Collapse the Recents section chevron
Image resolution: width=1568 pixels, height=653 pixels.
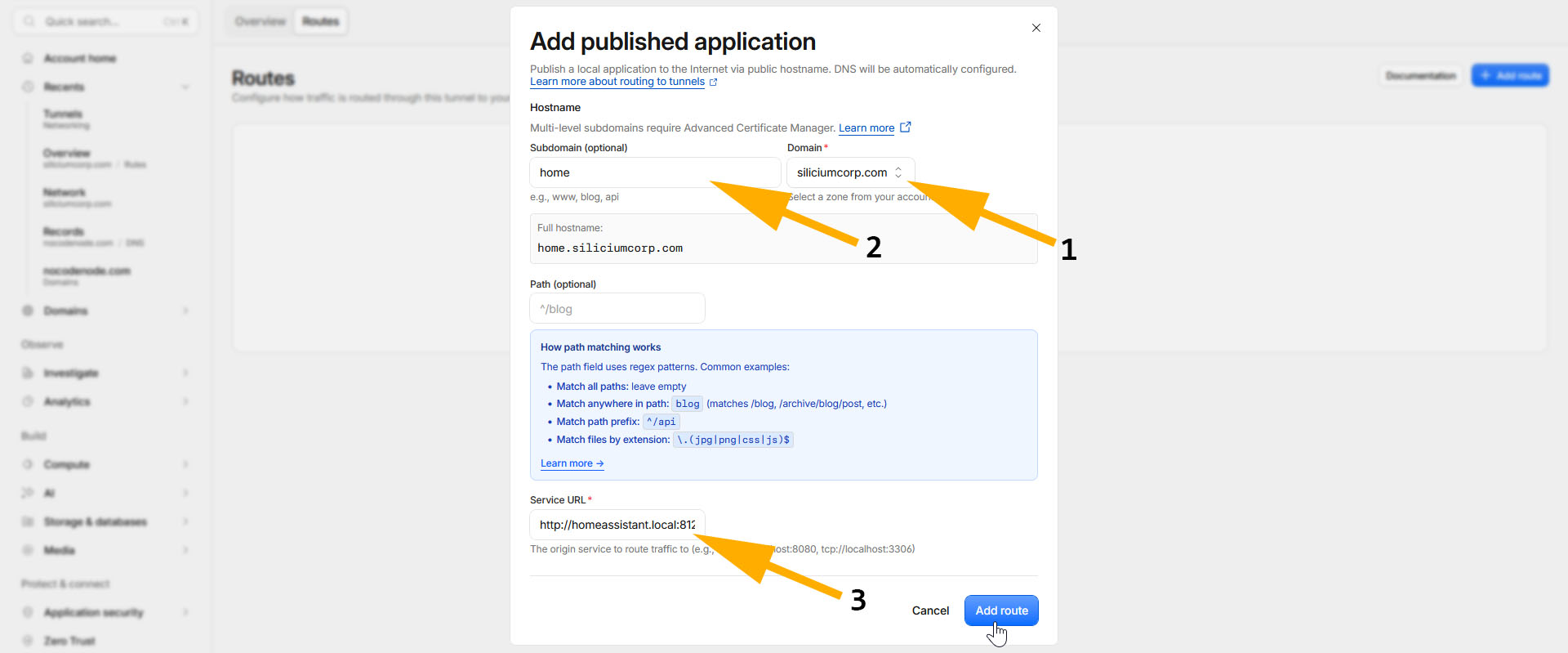point(185,87)
